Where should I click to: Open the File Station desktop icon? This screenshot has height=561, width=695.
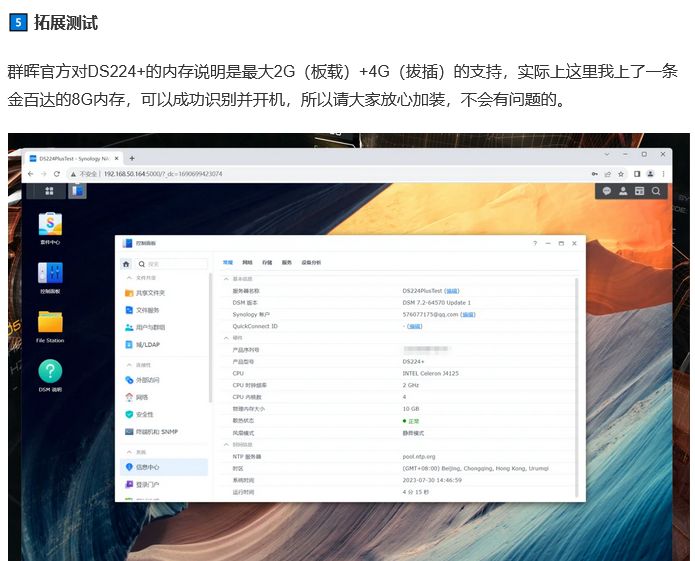[50, 327]
